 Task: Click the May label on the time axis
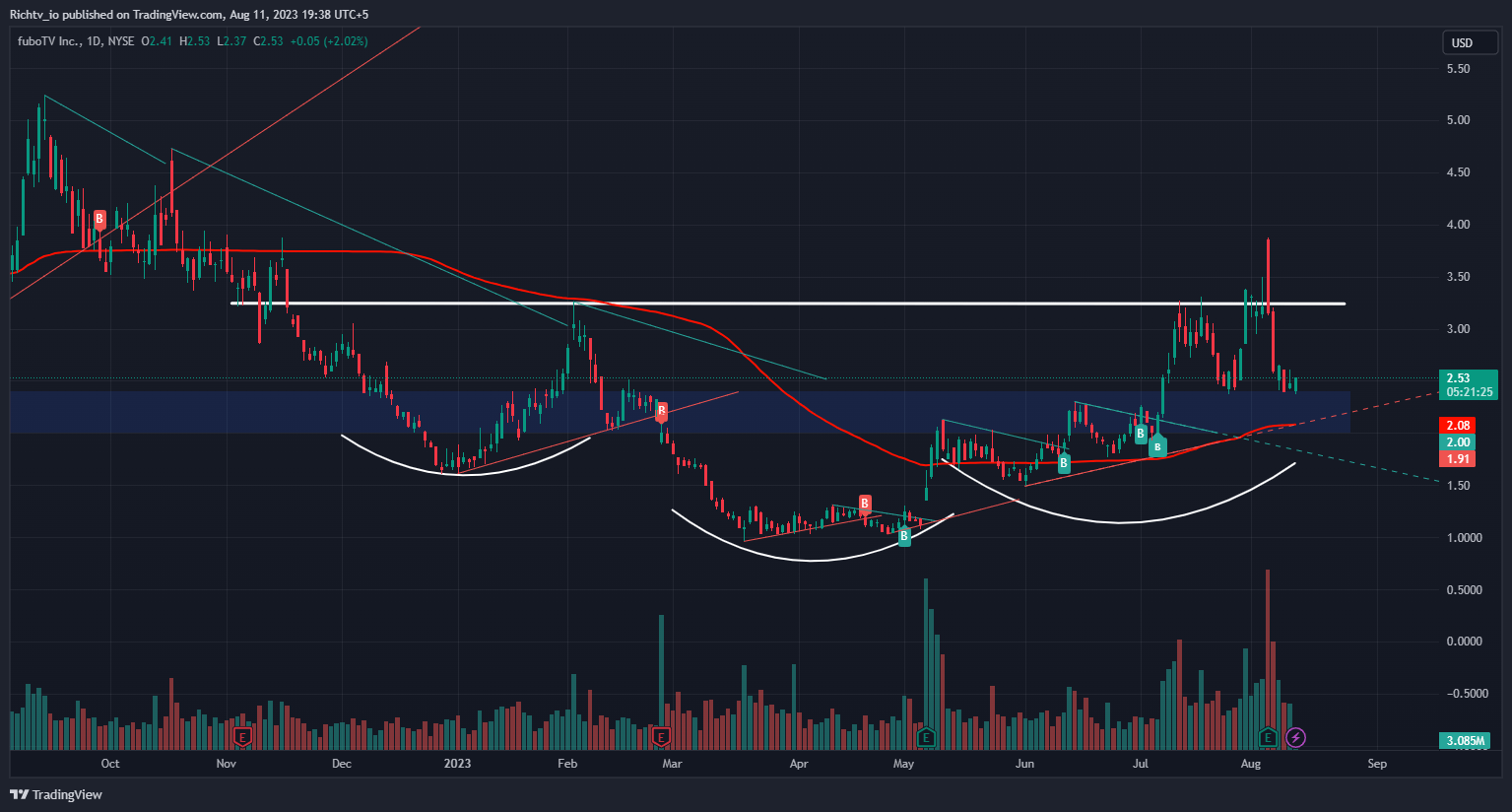[x=903, y=764]
